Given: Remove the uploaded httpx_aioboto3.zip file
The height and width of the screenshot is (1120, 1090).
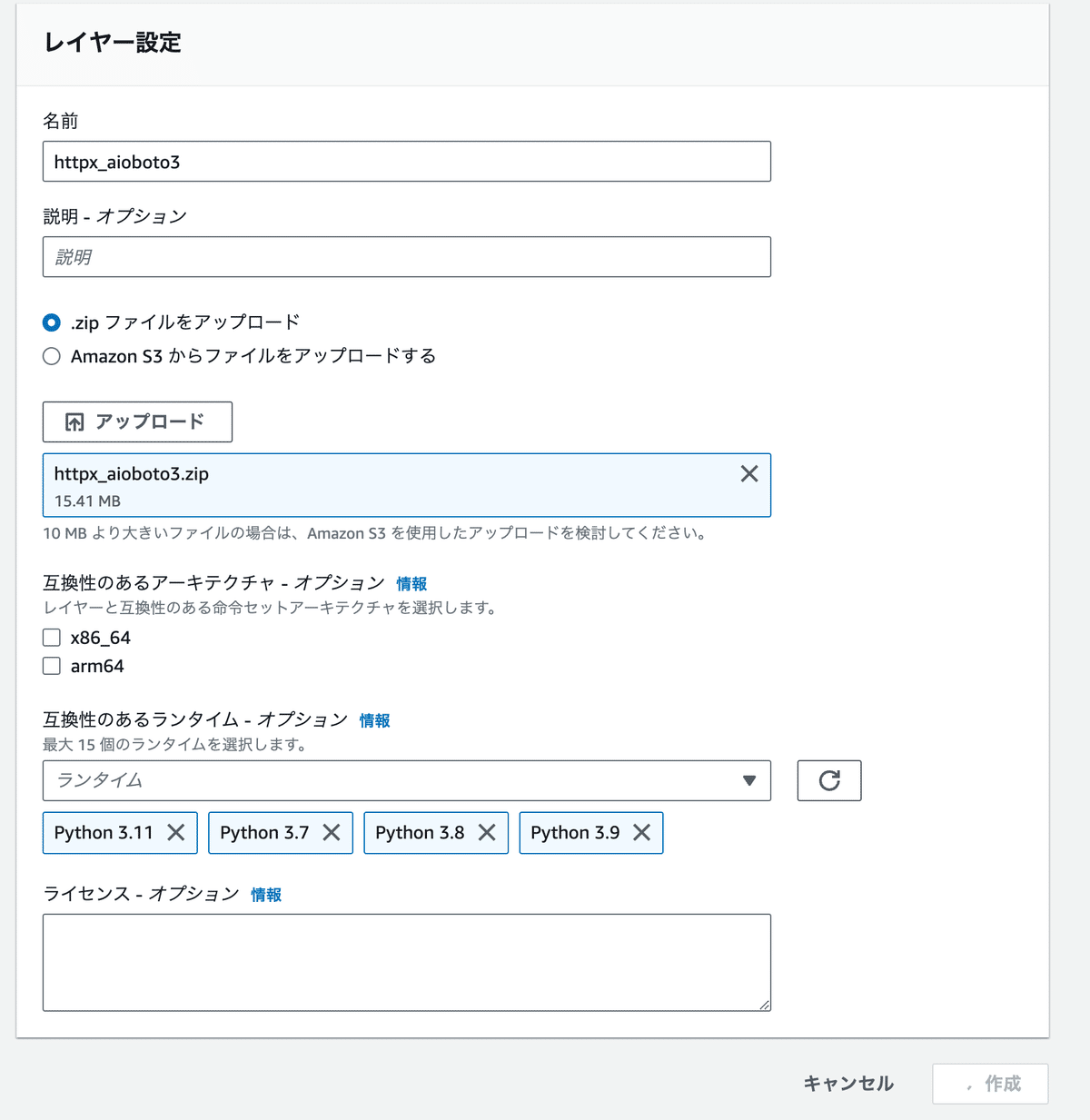Looking at the screenshot, I should pyautogui.click(x=749, y=473).
